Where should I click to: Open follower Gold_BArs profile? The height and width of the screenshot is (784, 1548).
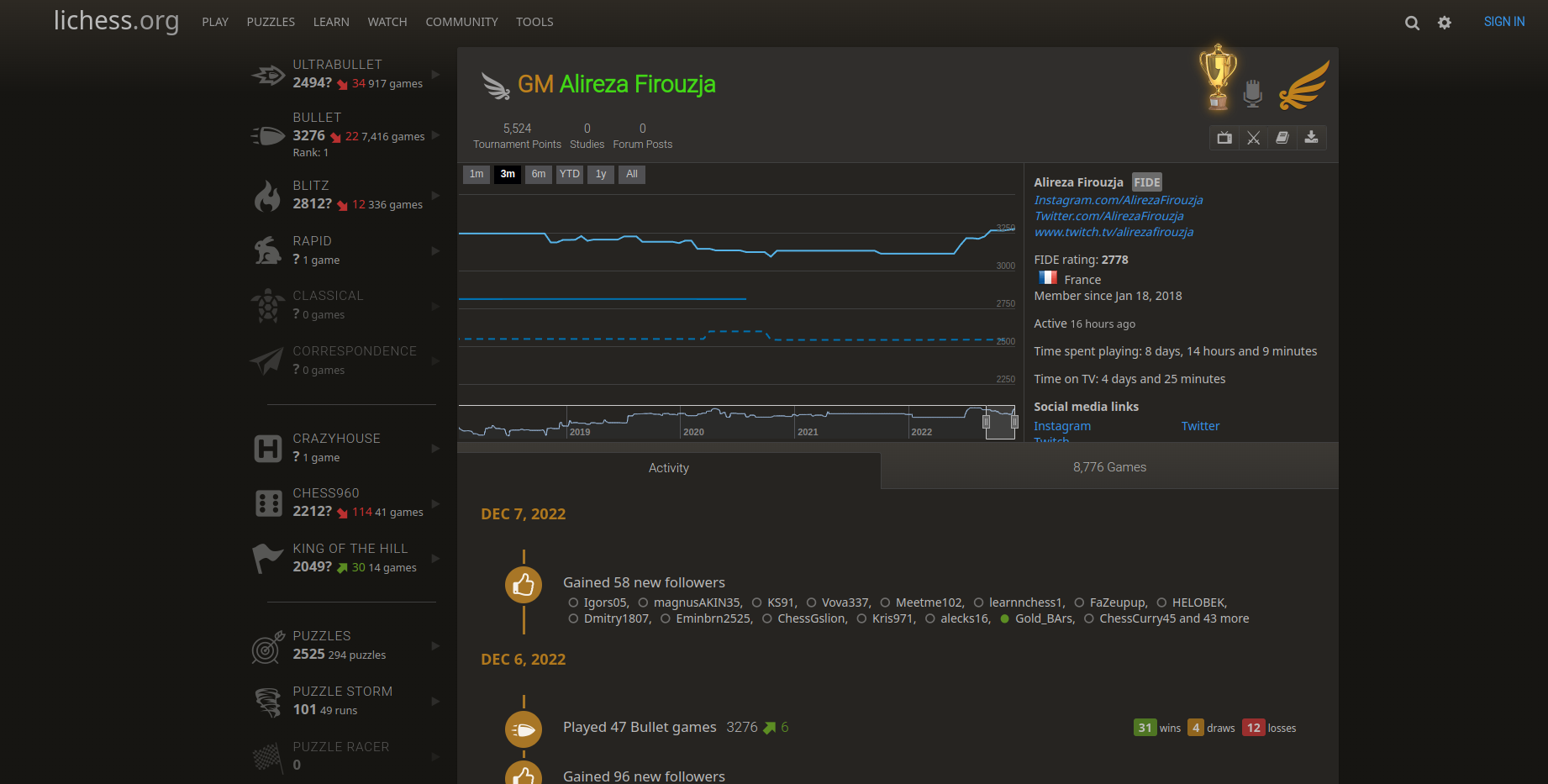(1044, 618)
